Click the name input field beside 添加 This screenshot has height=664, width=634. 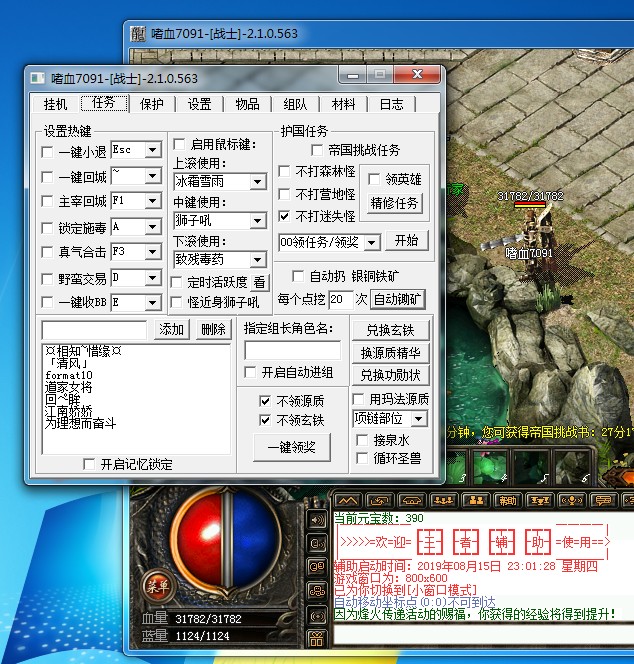(94, 330)
